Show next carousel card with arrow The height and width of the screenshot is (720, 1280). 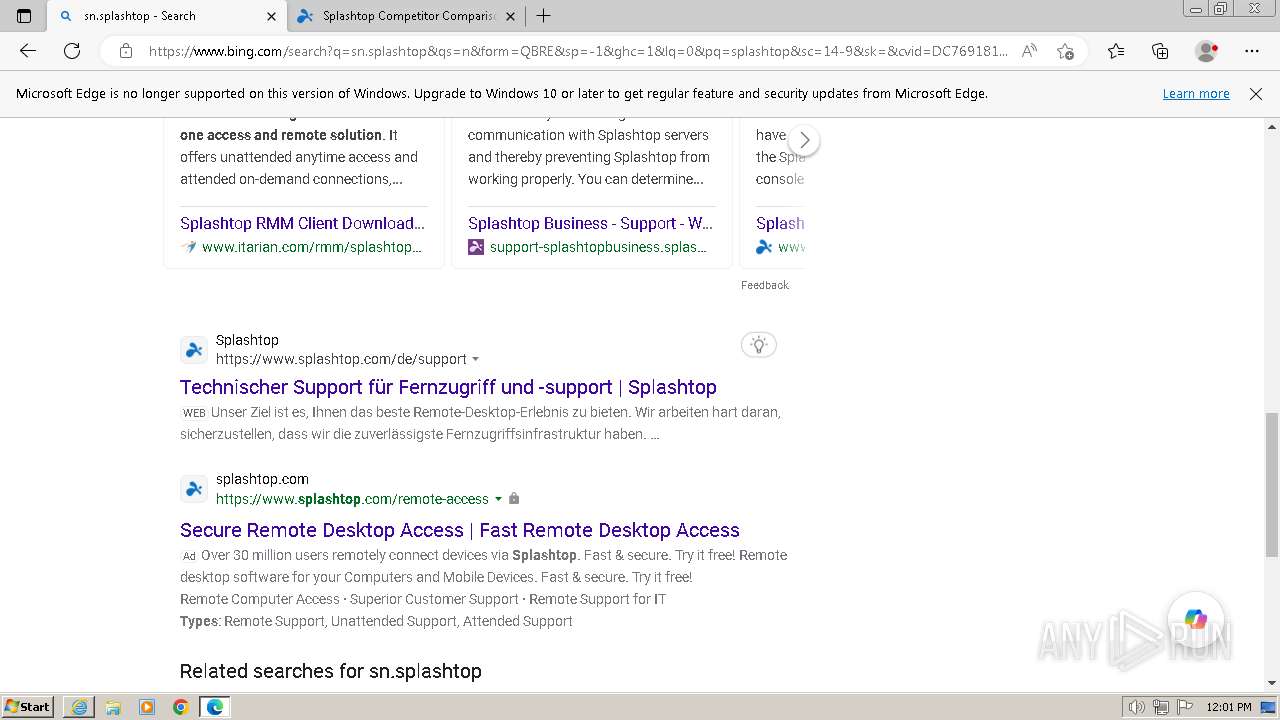pyautogui.click(x=804, y=140)
